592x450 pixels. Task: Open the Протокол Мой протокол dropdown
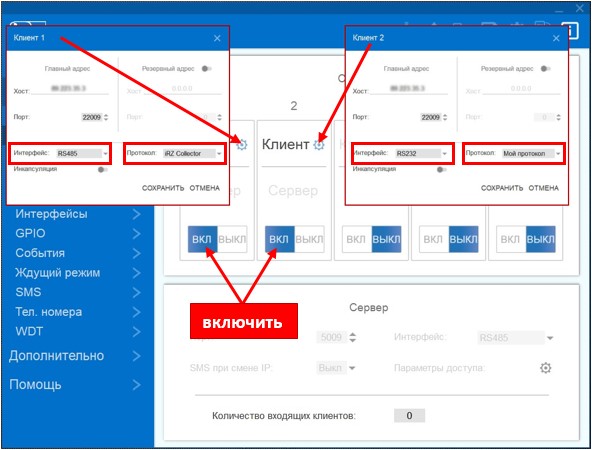click(x=531, y=153)
